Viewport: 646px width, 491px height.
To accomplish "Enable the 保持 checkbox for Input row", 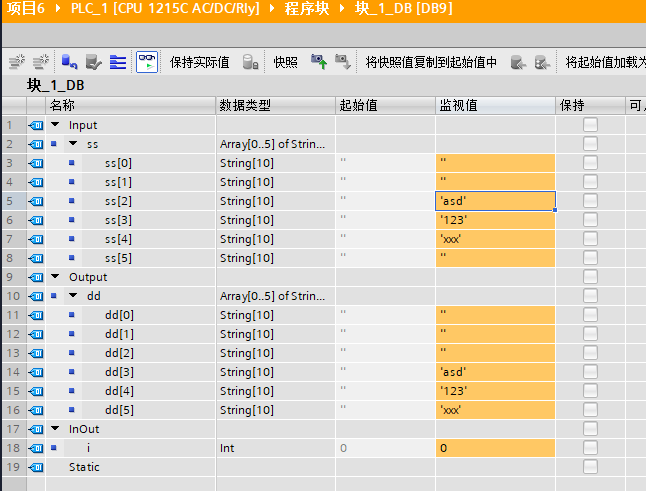I will pos(590,125).
